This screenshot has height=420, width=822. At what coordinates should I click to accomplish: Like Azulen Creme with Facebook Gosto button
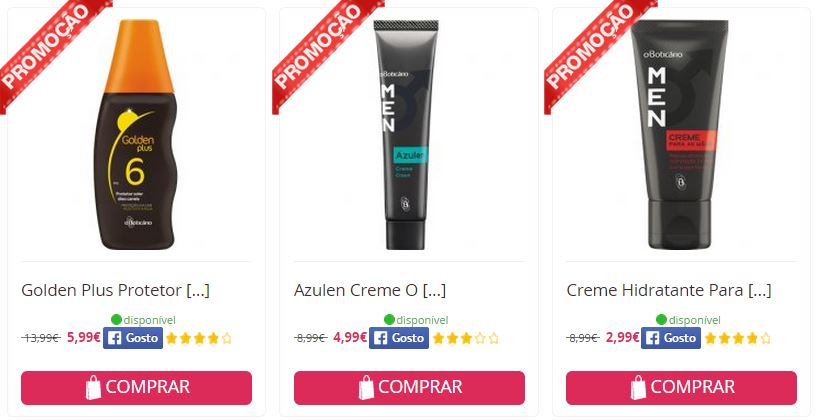tap(399, 338)
